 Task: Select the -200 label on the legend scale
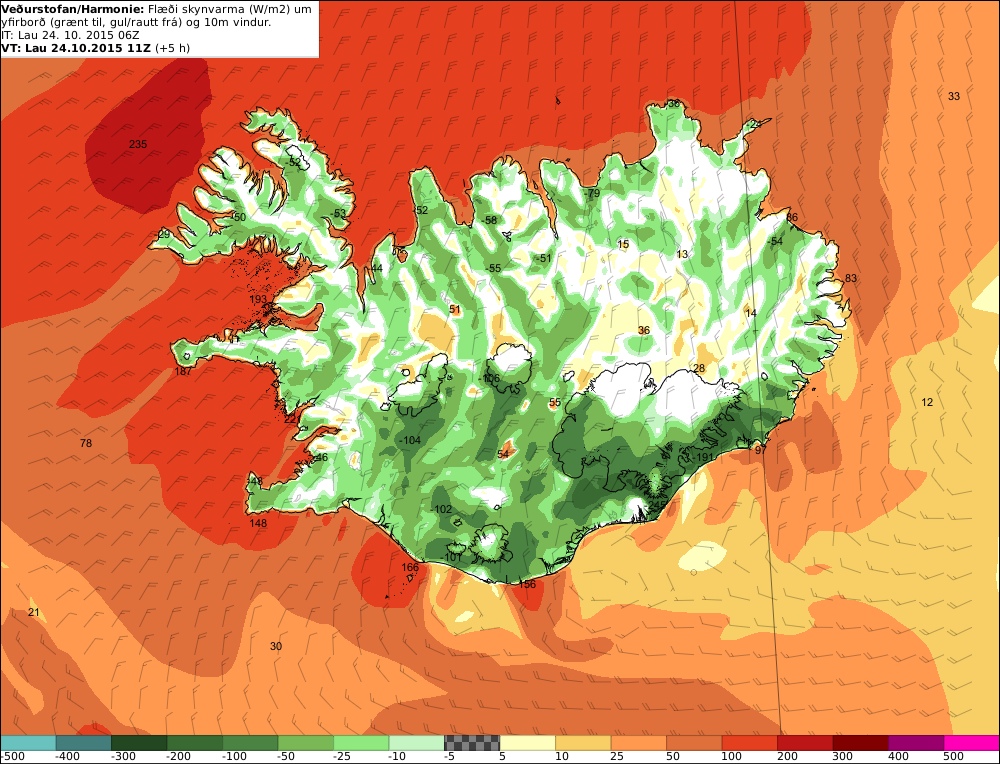coord(179,756)
